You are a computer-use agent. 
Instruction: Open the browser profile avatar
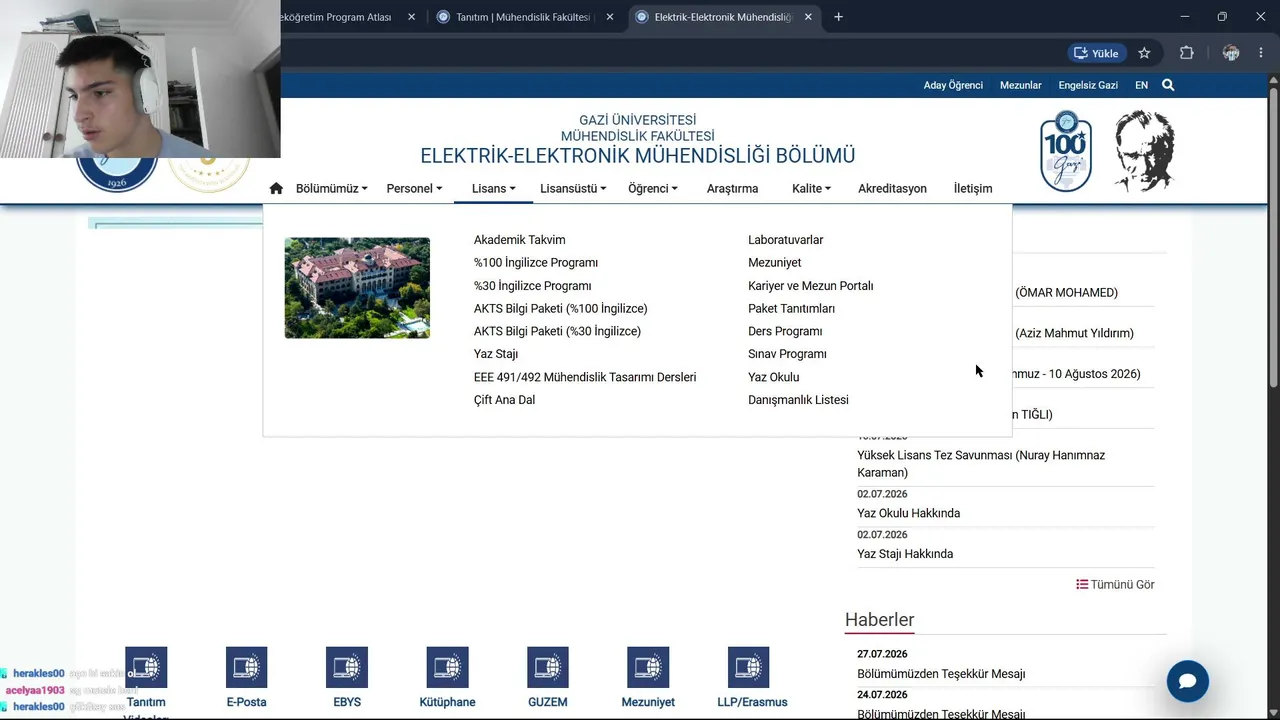click(x=1231, y=53)
